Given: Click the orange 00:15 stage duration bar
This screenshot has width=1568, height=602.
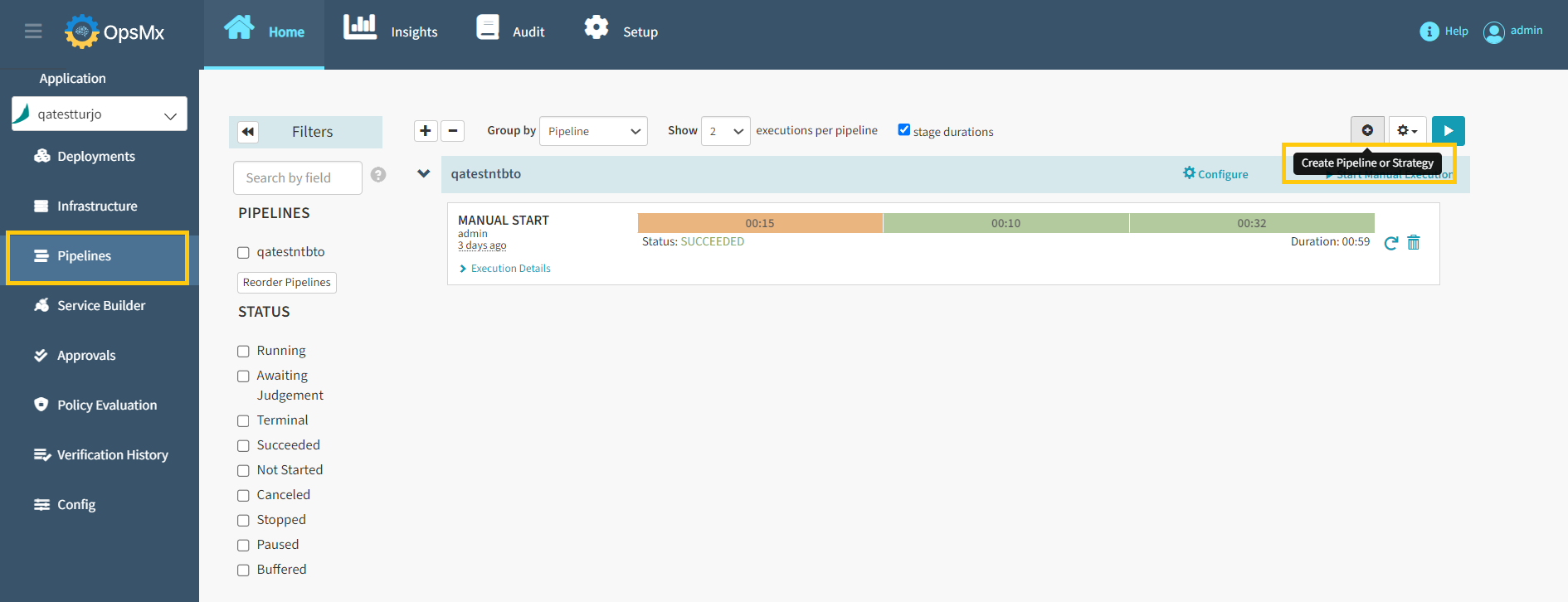Looking at the screenshot, I should tap(760, 223).
